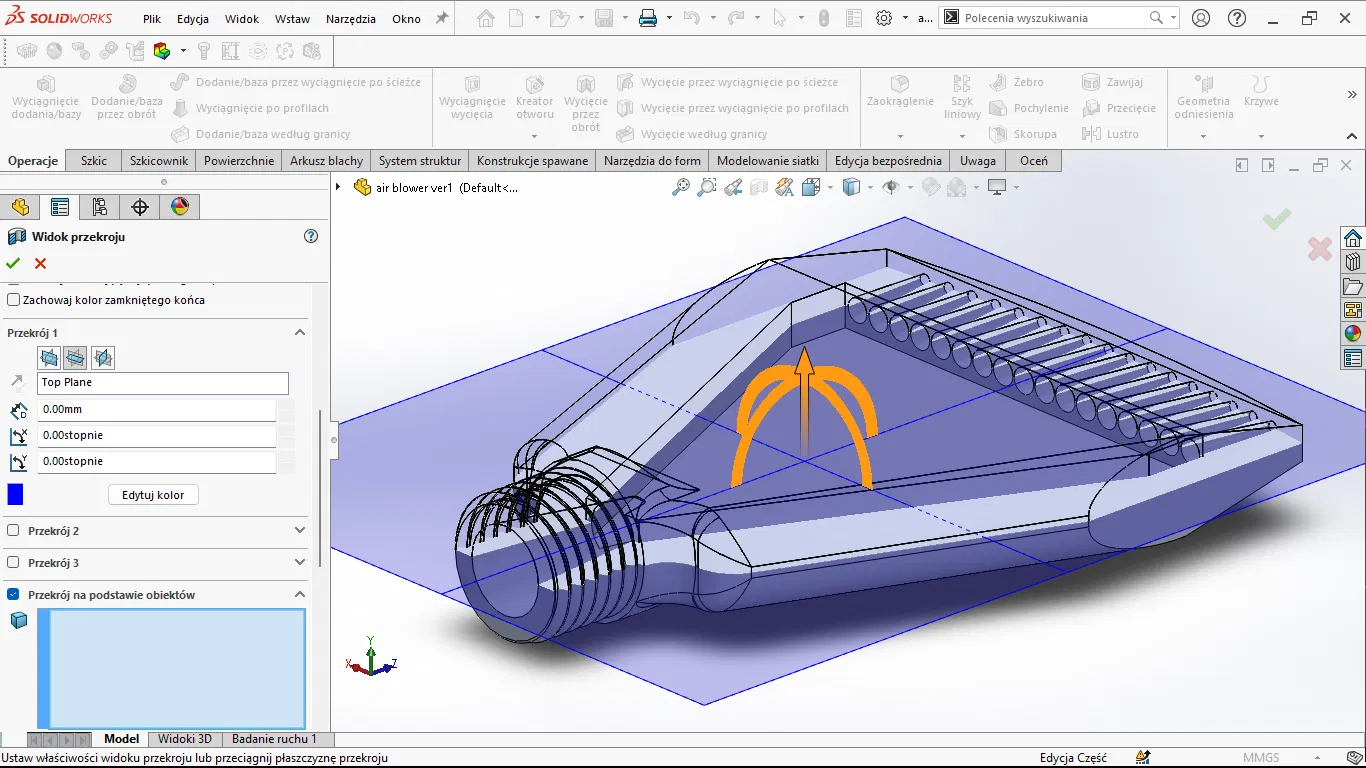Open the DisplayManager color sphere tab
Image resolution: width=1366 pixels, height=768 pixels.
(180, 207)
